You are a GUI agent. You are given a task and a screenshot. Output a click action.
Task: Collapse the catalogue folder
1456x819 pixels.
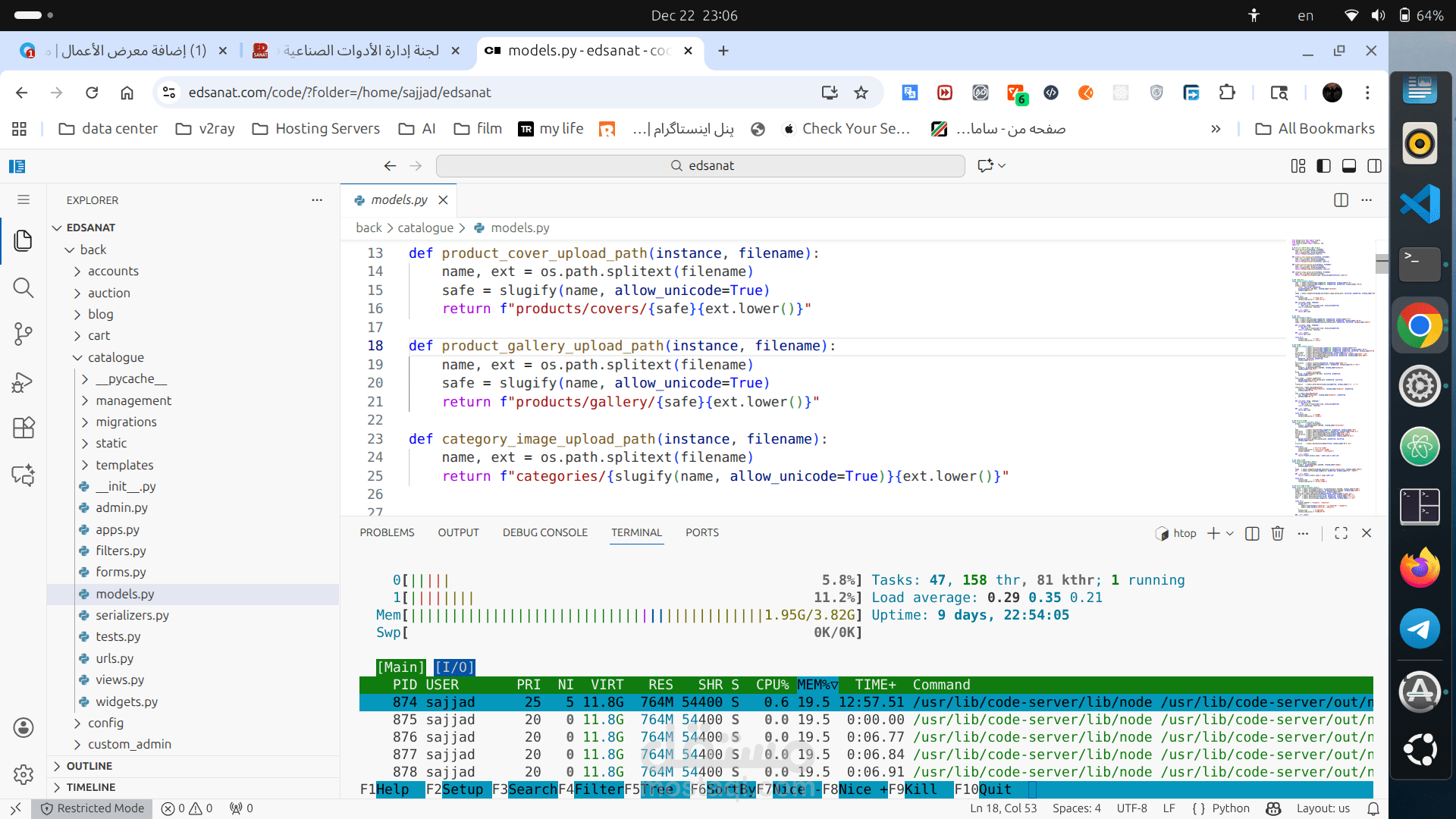tap(115, 357)
